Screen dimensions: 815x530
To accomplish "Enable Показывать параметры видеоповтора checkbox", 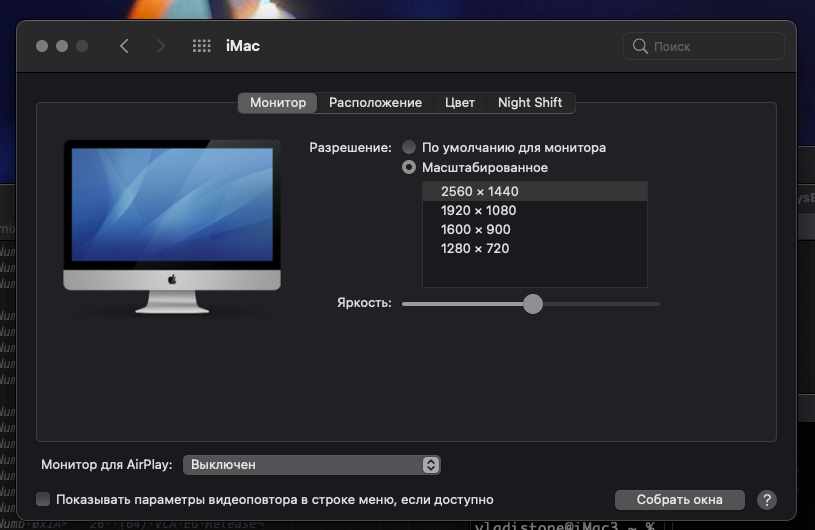I will tap(43, 499).
